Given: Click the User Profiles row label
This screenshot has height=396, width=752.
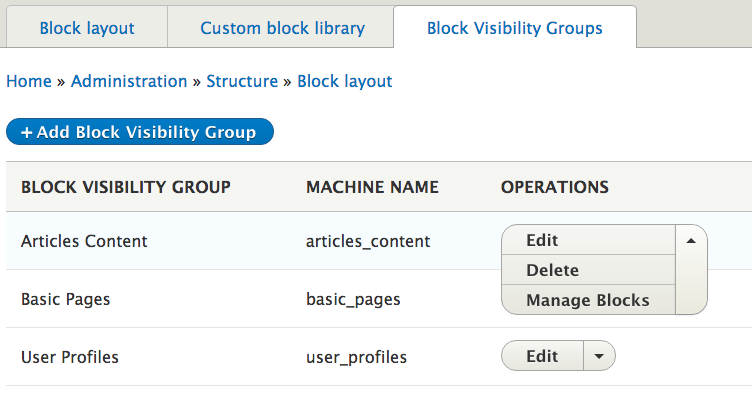Looking at the screenshot, I should [70, 357].
